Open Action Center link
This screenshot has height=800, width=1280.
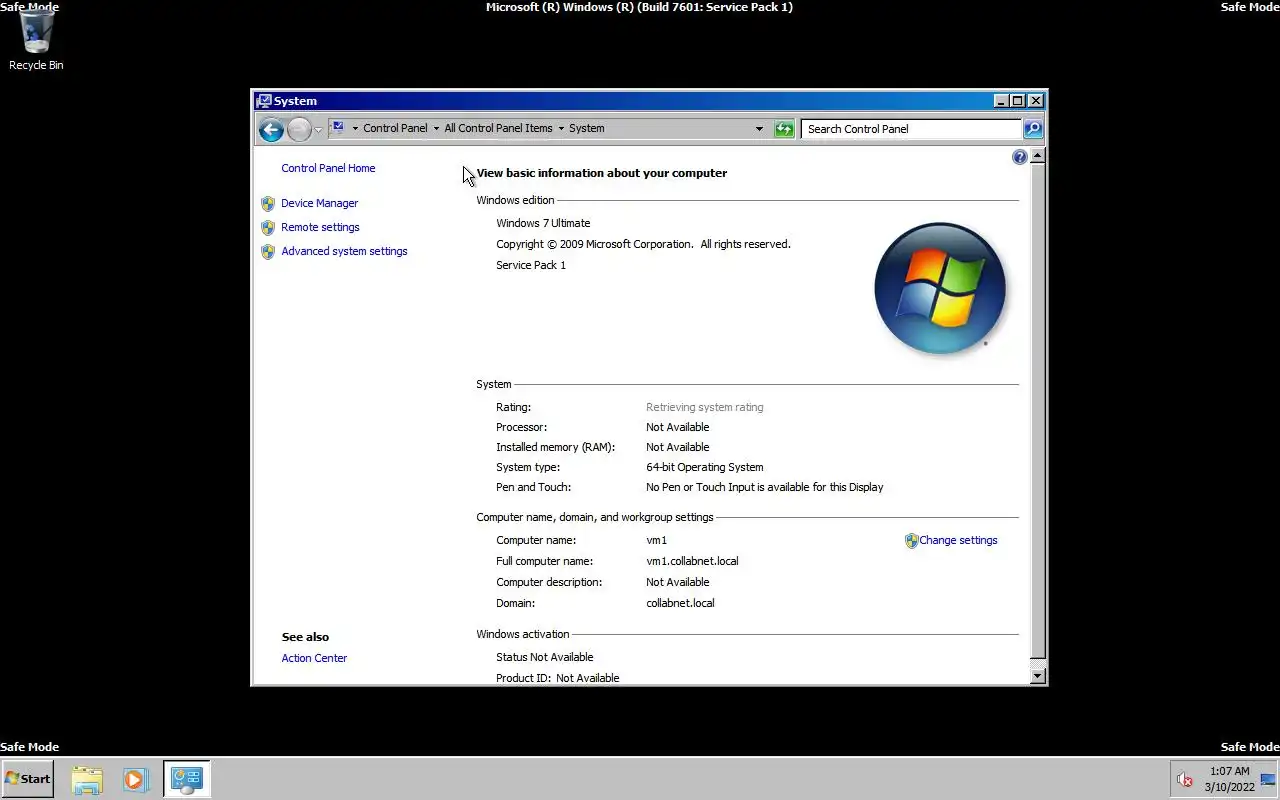point(314,658)
